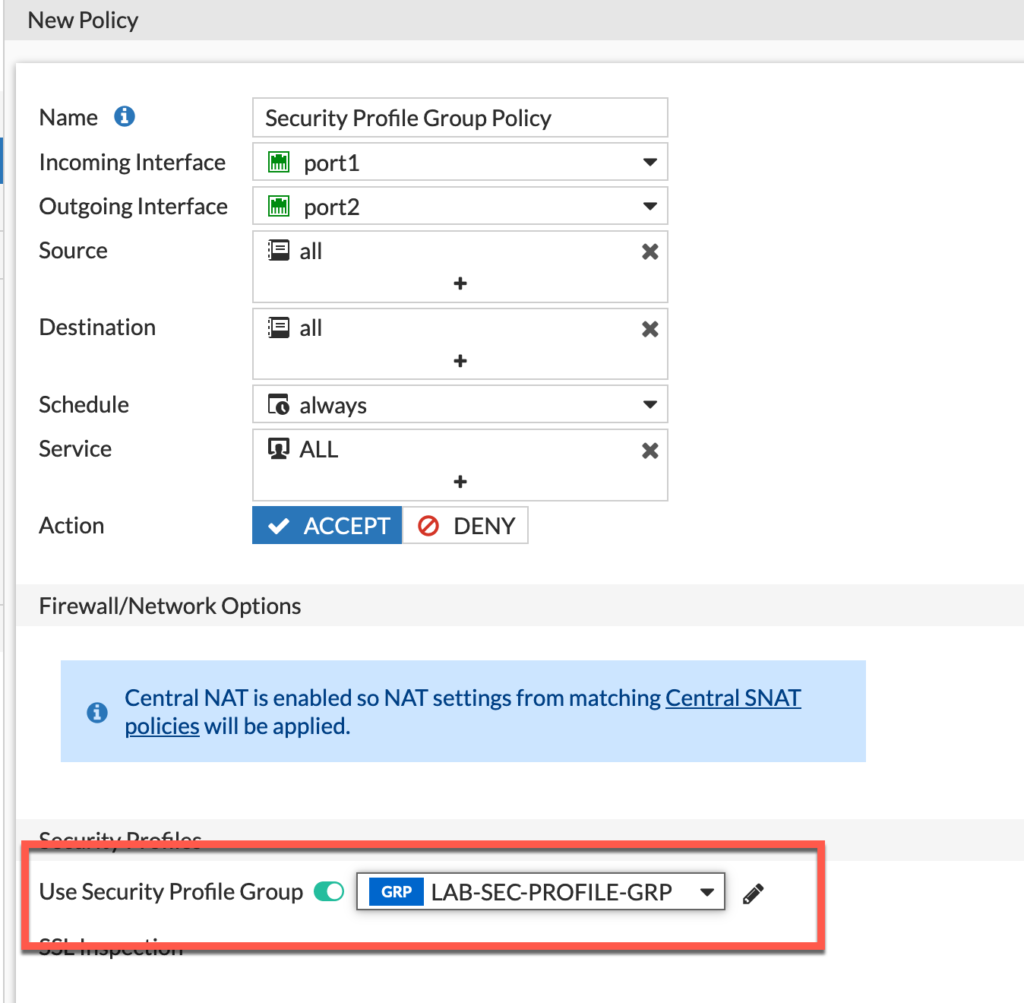Viewport: 1024px width, 1003px height.
Task: Open the Outgoing Interface dropdown showing port2
Action: (x=460, y=206)
